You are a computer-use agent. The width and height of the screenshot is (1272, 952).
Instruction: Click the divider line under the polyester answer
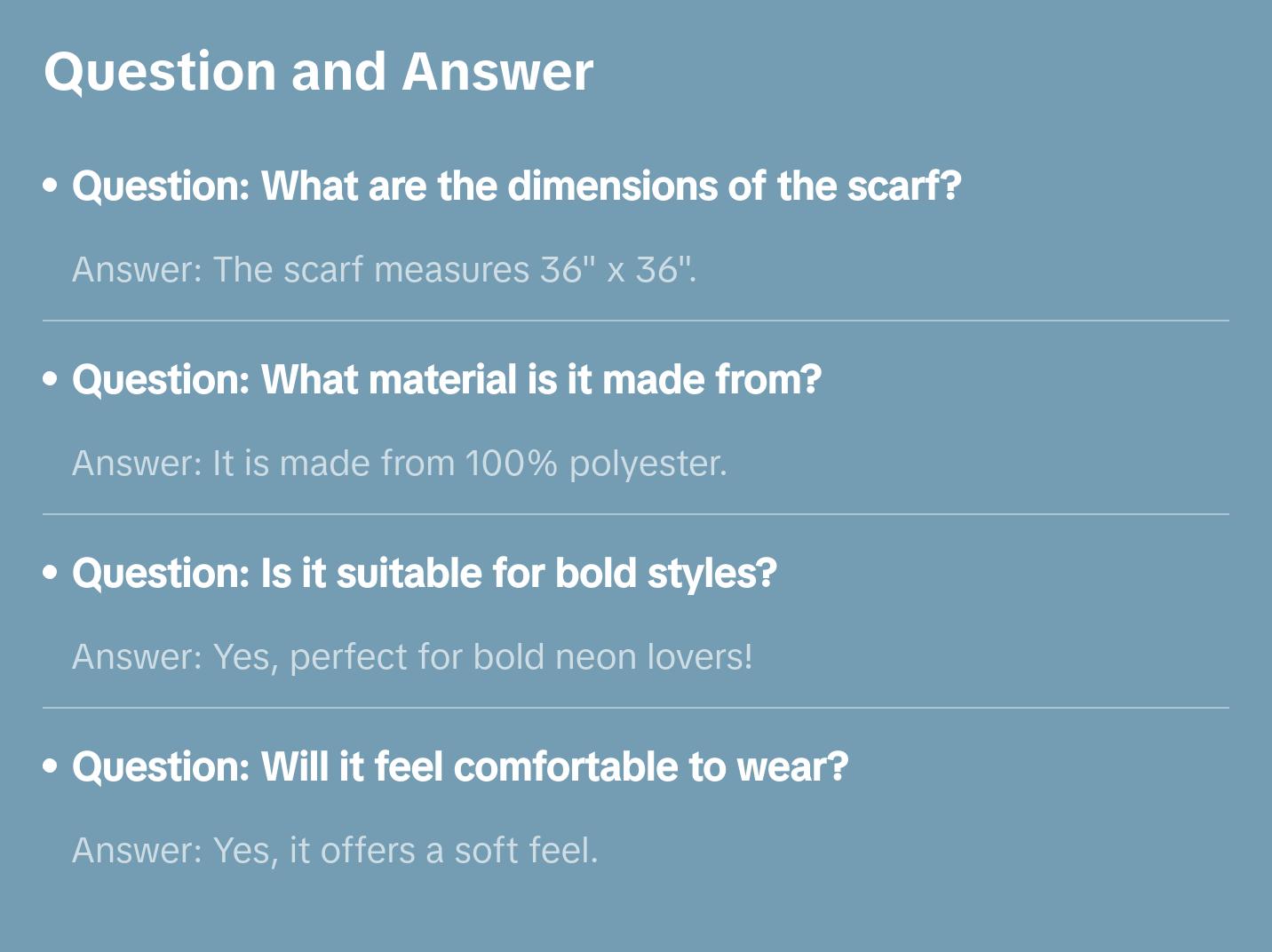pos(635,514)
